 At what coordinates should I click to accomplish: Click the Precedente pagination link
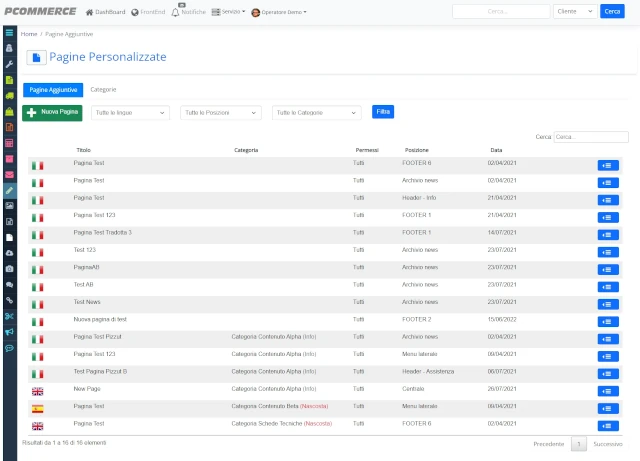click(549, 444)
